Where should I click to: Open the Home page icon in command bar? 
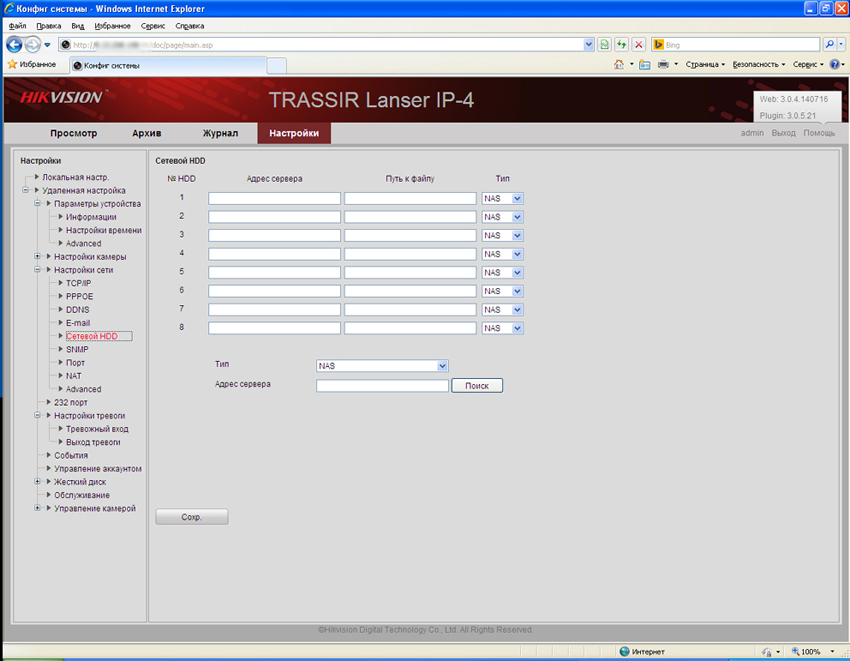pyautogui.click(x=619, y=65)
